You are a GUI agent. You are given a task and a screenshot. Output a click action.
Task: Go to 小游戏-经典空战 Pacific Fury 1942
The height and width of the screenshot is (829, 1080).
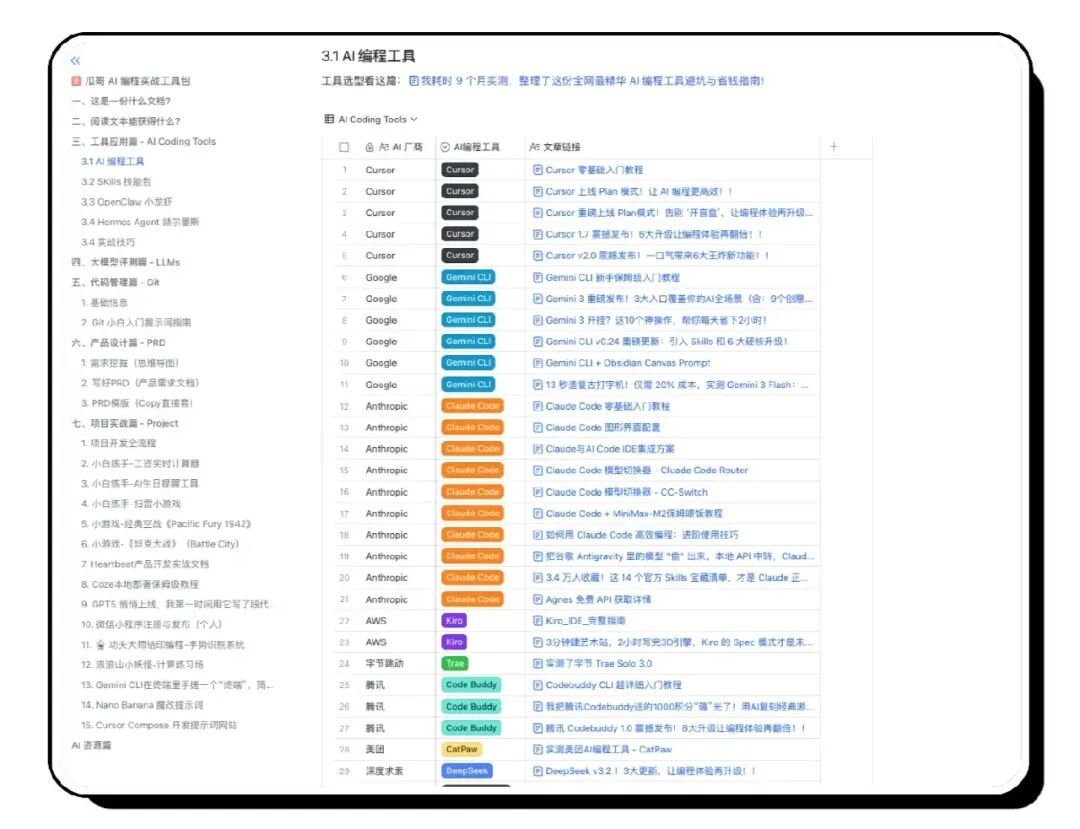click(x=166, y=524)
